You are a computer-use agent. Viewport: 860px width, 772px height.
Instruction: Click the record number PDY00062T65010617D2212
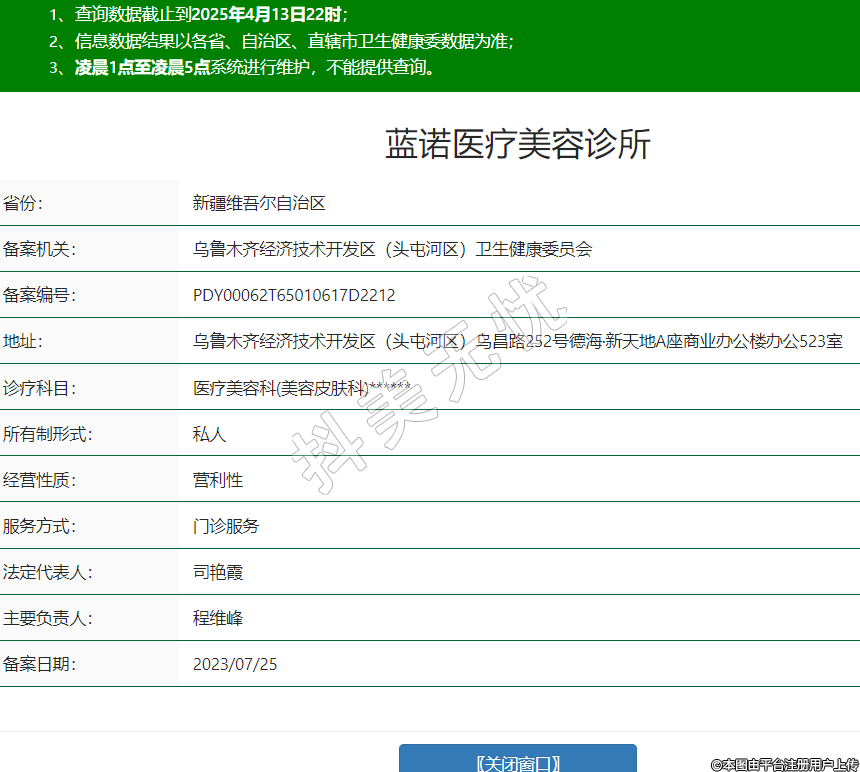tap(294, 295)
